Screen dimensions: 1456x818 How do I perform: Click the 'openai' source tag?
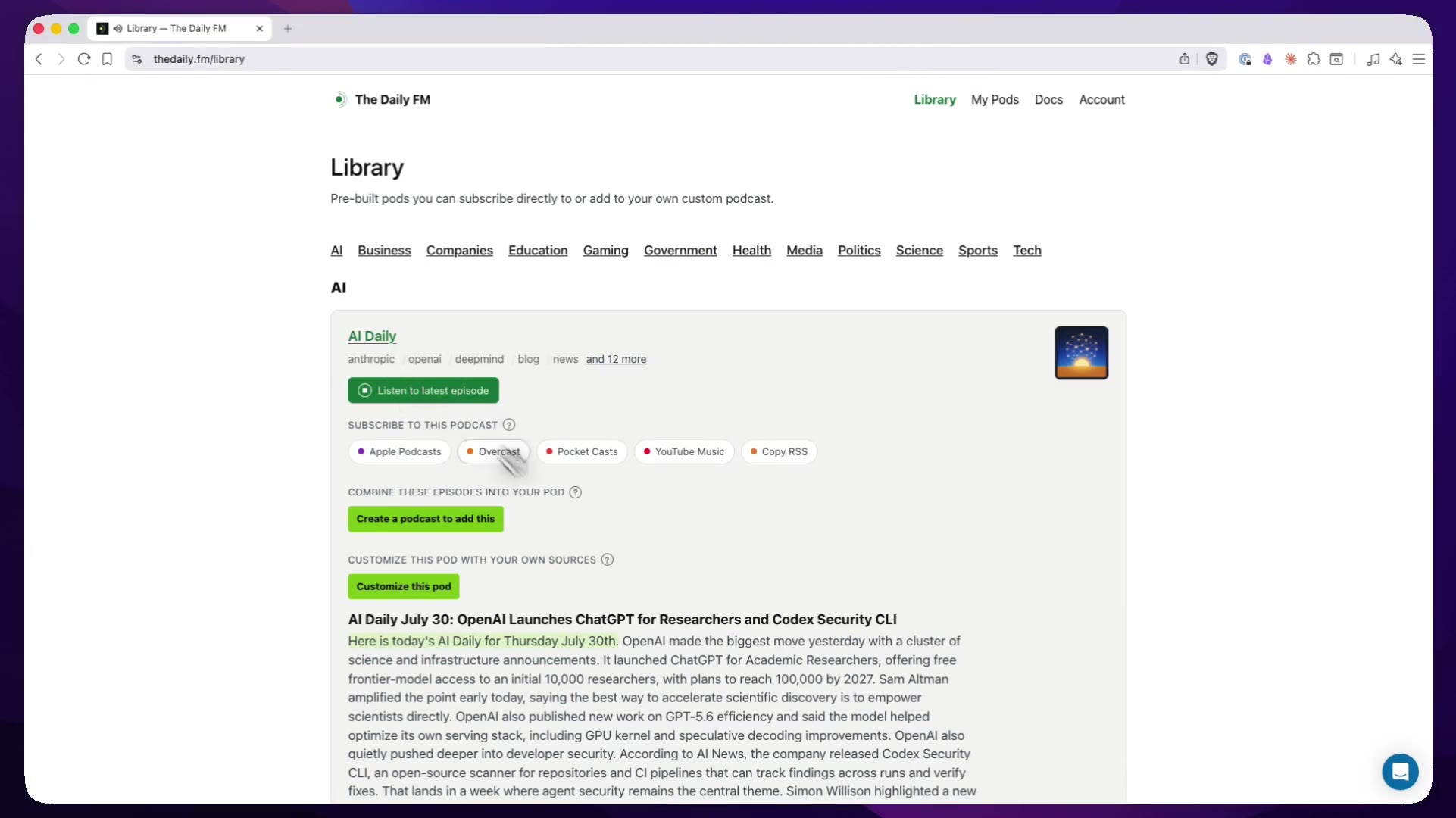pos(425,360)
